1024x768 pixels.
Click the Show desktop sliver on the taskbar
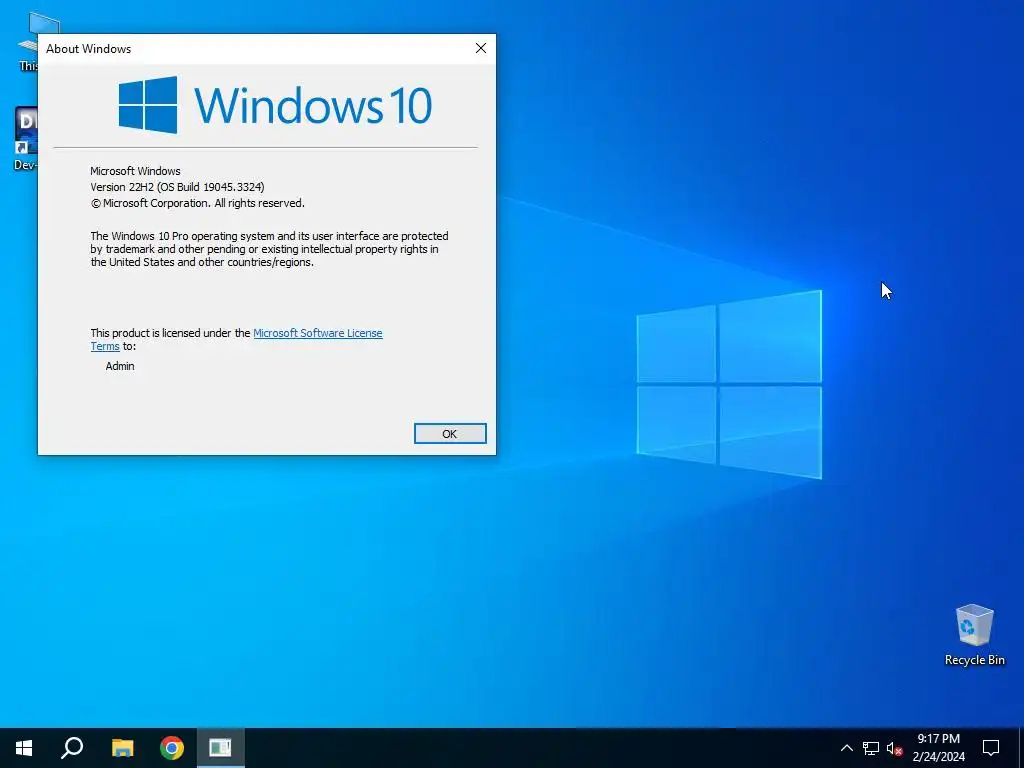pyautogui.click(x=1021, y=748)
